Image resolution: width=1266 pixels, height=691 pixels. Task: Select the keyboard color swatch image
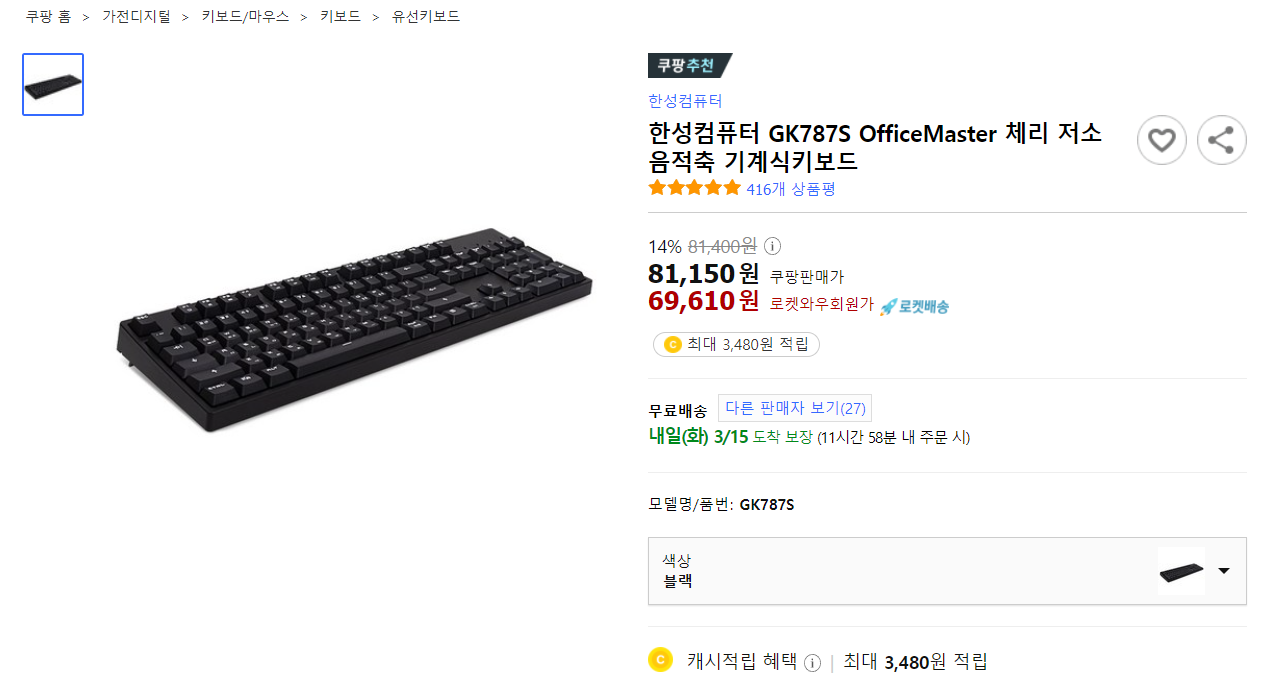[x=1181, y=570]
